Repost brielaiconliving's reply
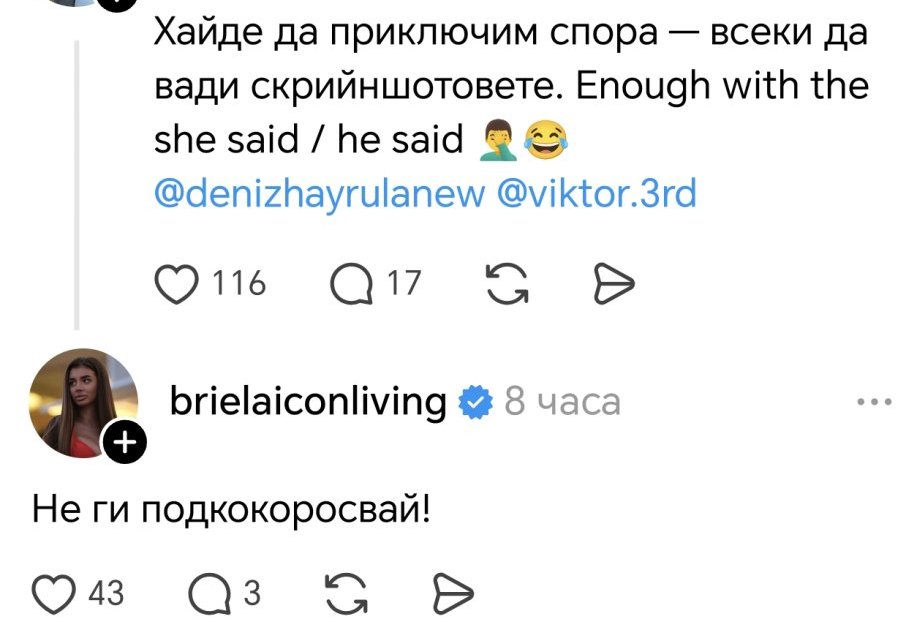This screenshot has height=641, width=903. point(347,594)
